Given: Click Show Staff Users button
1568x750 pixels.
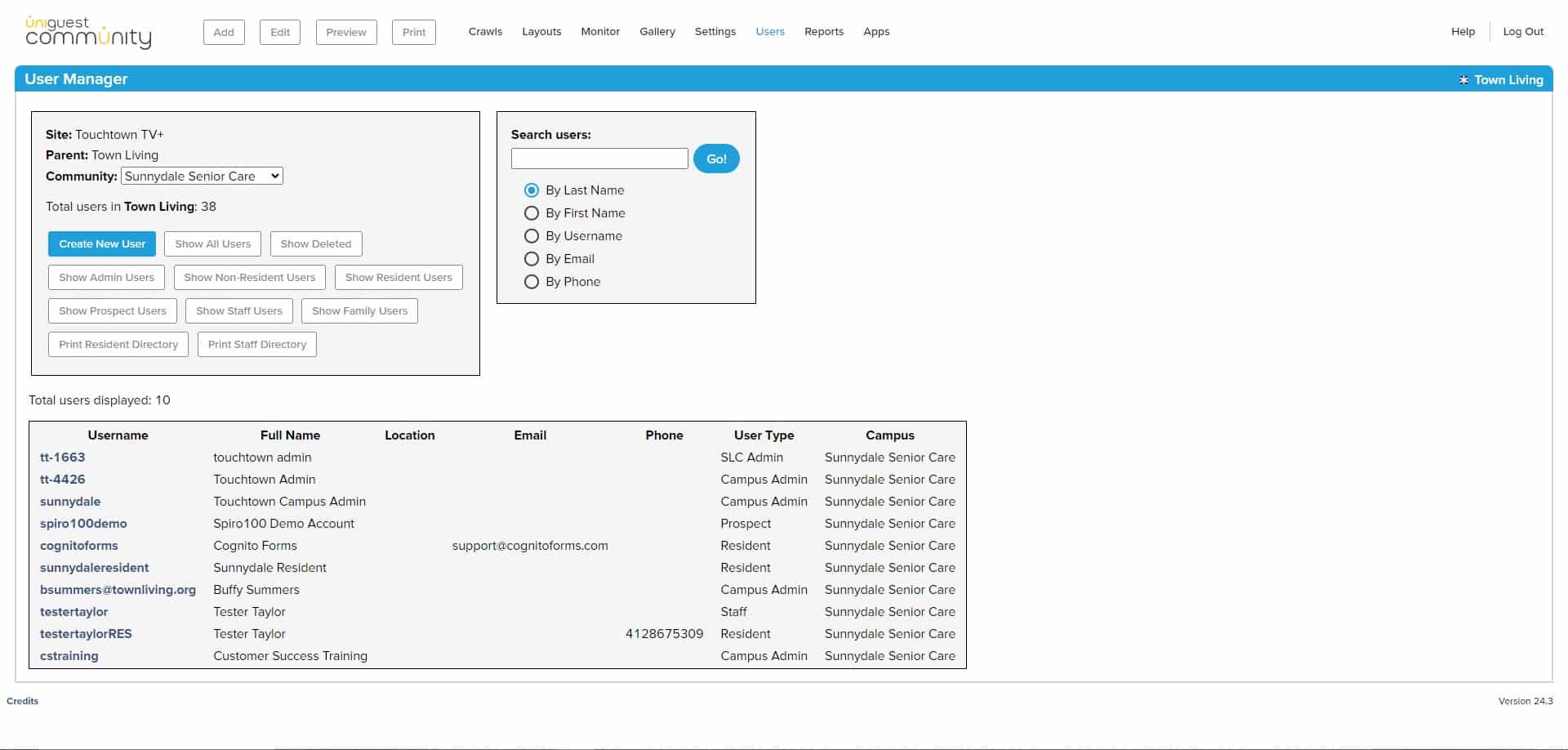Looking at the screenshot, I should click(x=239, y=310).
